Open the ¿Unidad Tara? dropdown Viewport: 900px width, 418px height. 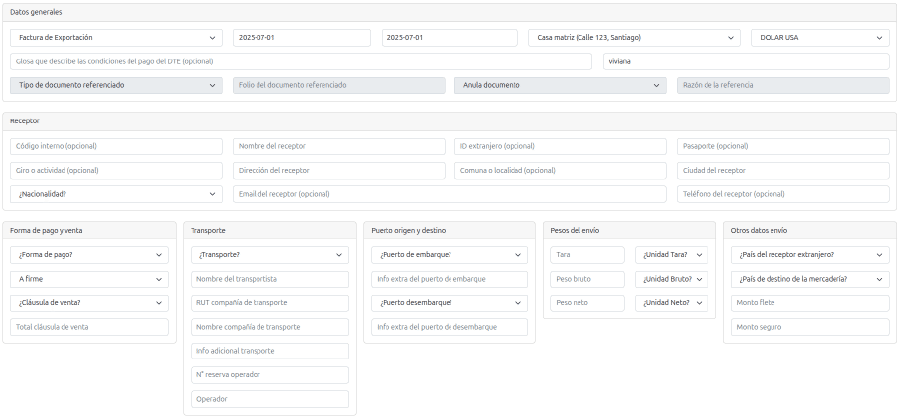671,255
